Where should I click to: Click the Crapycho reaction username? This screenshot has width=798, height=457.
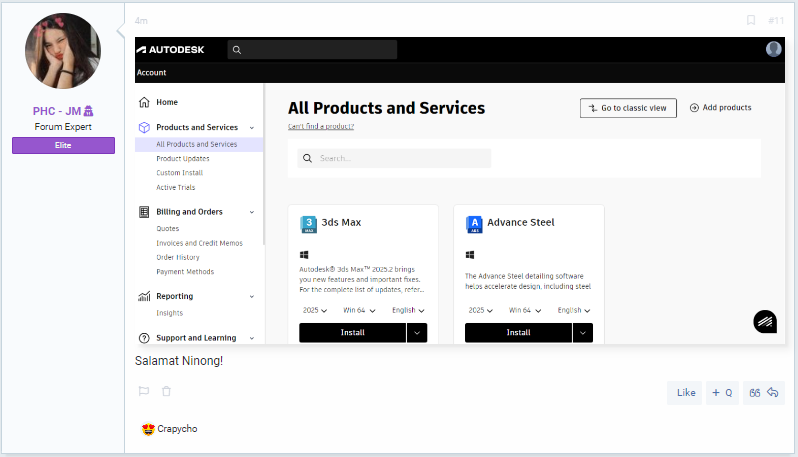coord(177,429)
